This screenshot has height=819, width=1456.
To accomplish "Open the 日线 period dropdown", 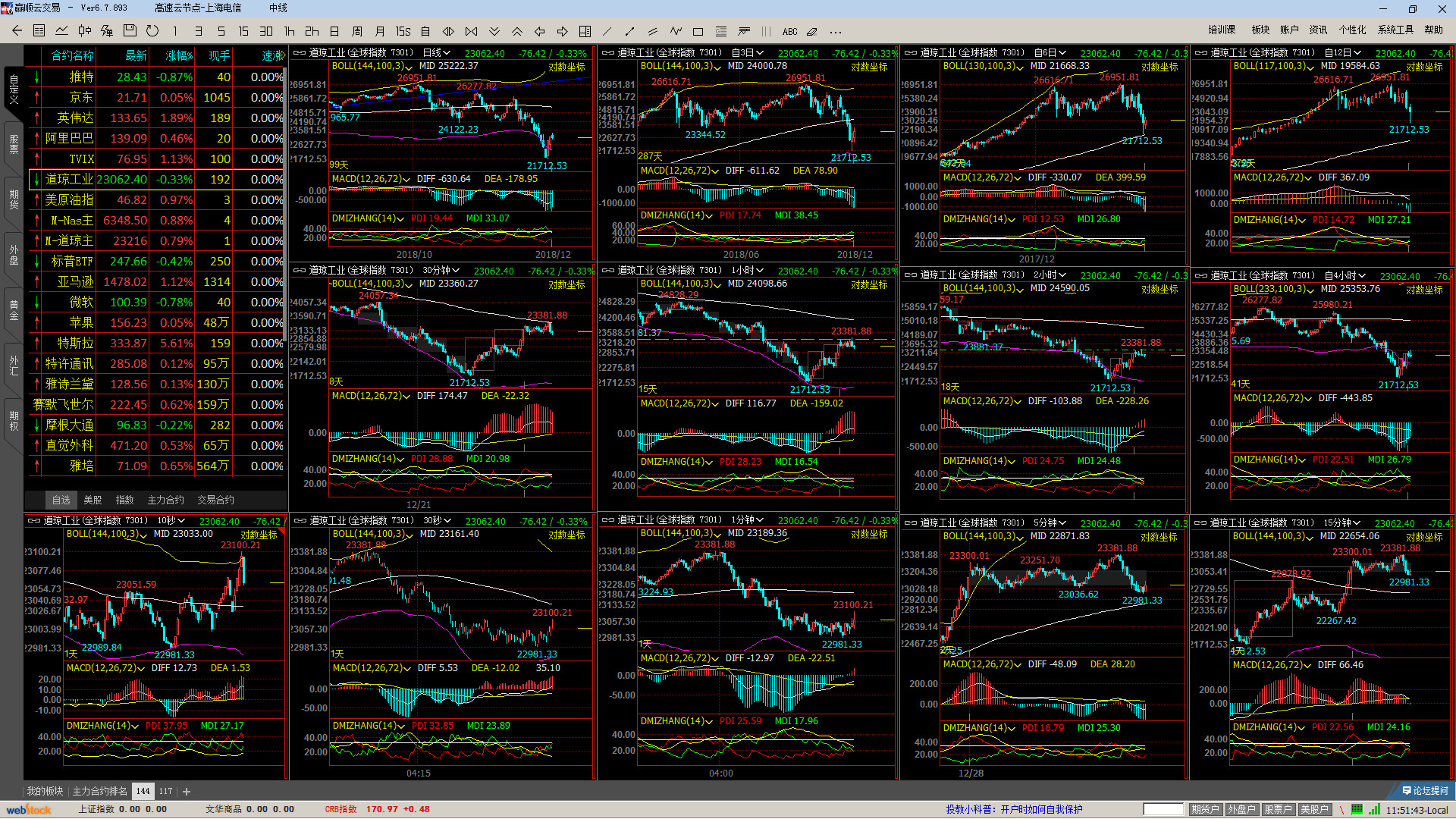I will [436, 53].
